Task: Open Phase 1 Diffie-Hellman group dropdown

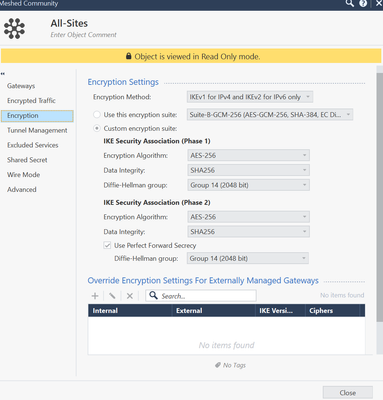Action: [x=248, y=185]
